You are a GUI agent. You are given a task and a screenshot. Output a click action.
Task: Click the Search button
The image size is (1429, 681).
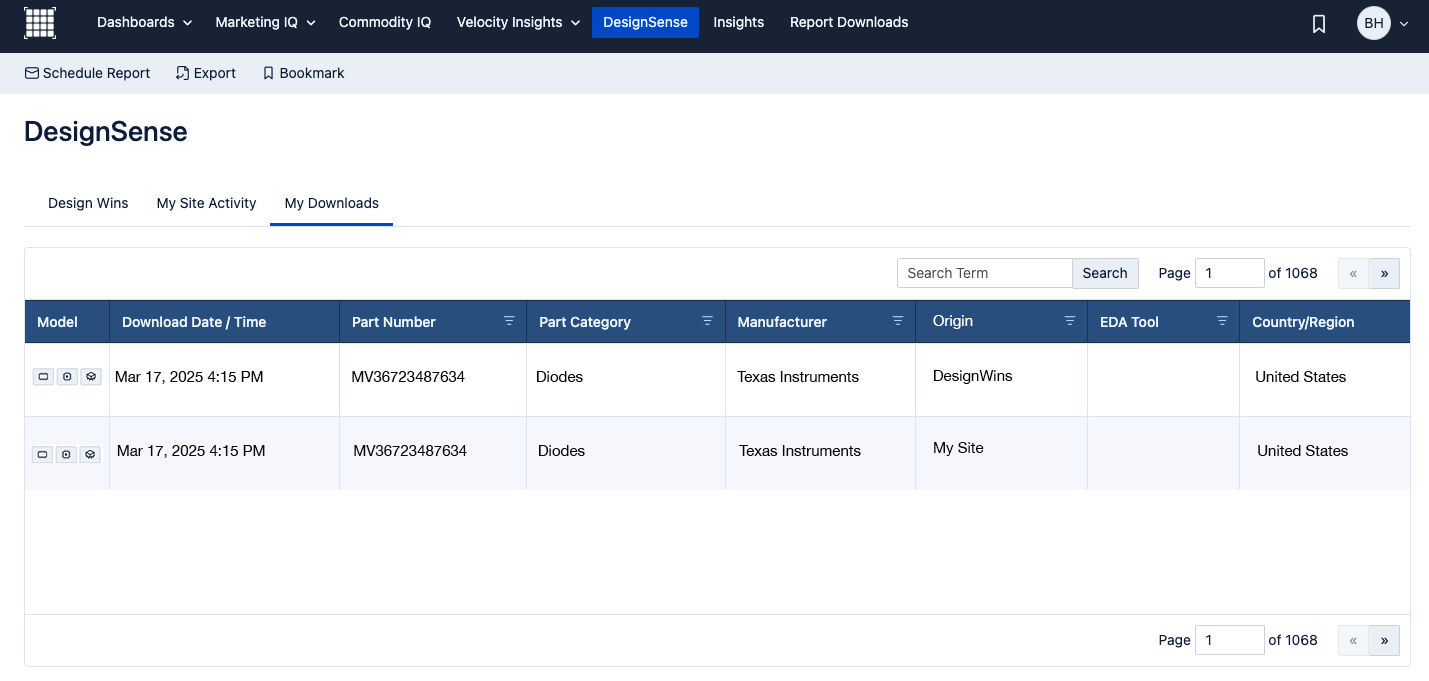(1105, 273)
